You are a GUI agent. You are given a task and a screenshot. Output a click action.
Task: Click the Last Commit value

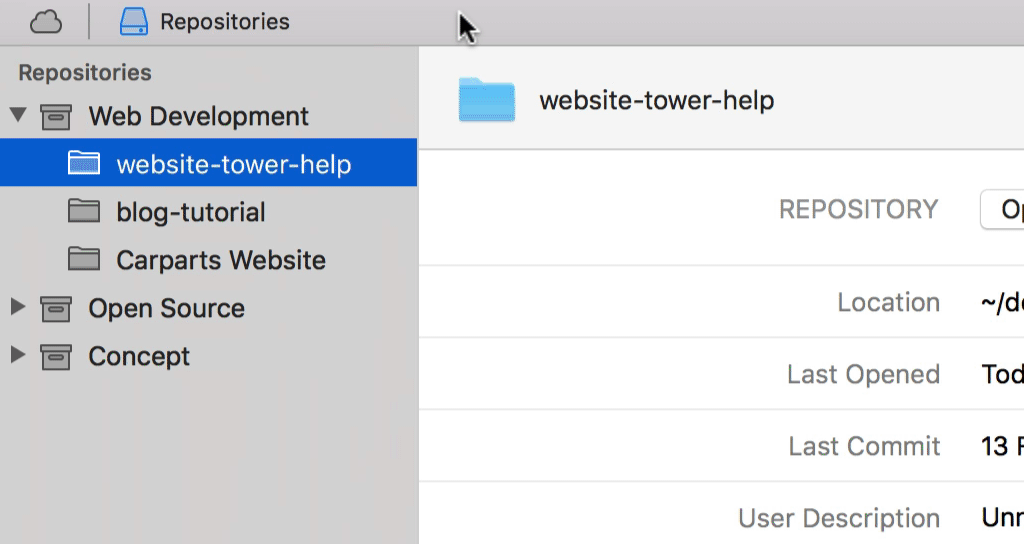pyautogui.click(x=1002, y=446)
